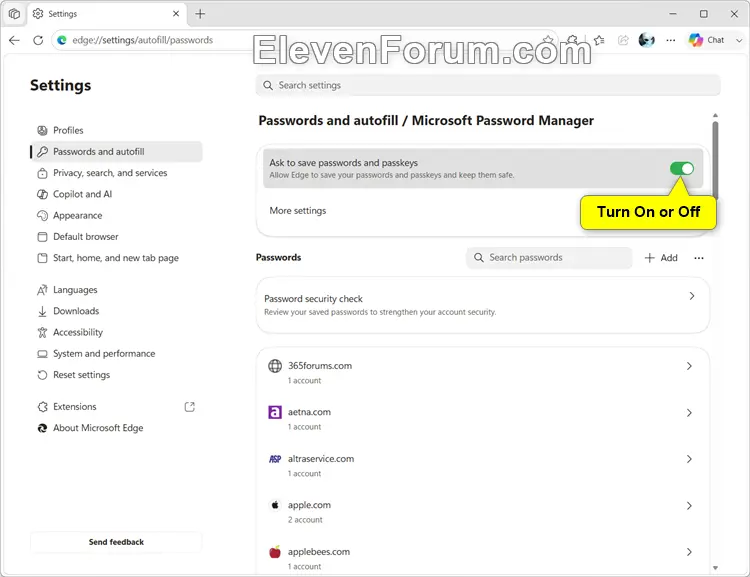Image resolution: width=750 pixels, height=577 pixels.
Task: Click Add password button
Action: click(661, 258)
